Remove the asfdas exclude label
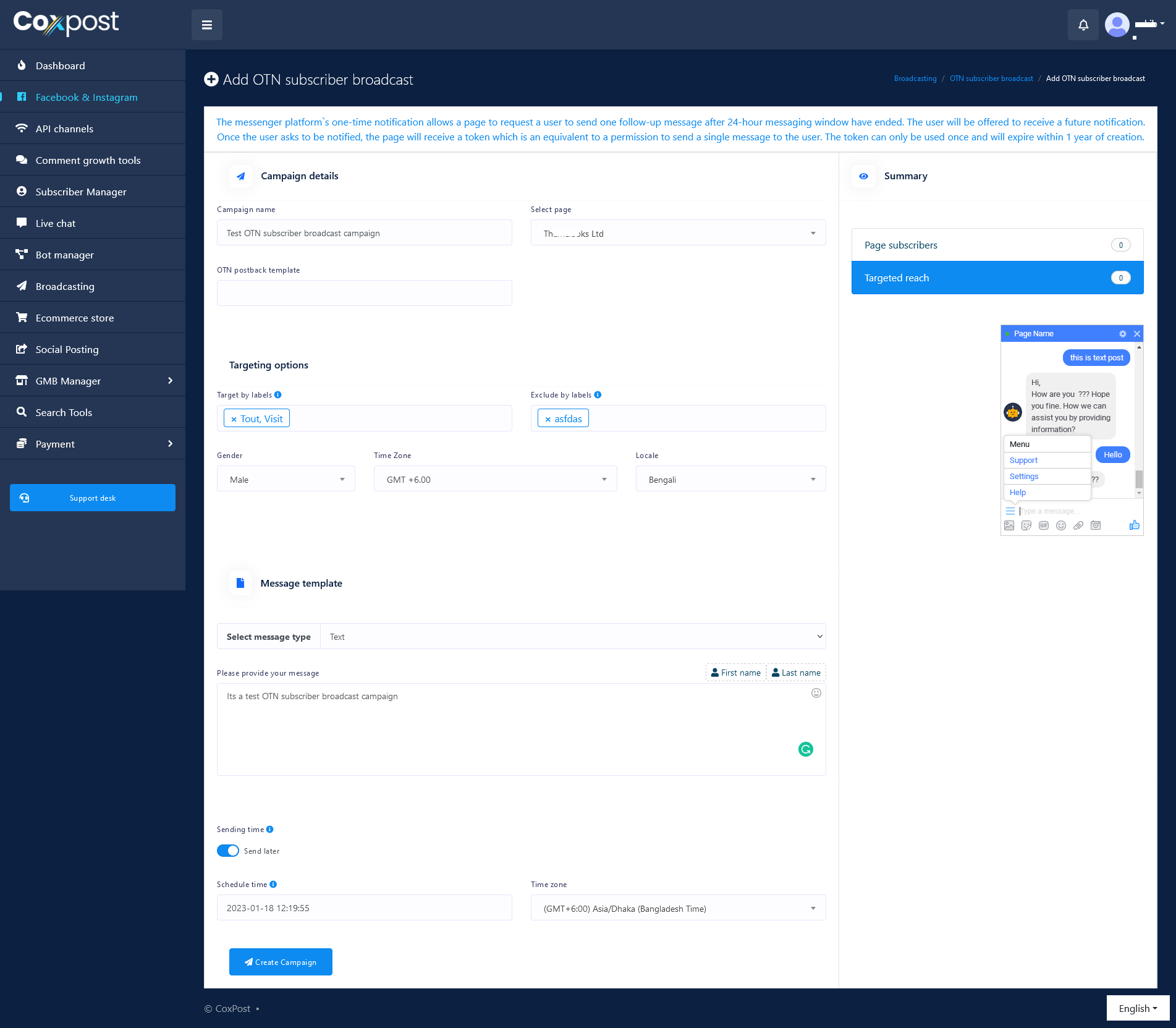This screenshot has width=1176, height=1028. point(548,419)
